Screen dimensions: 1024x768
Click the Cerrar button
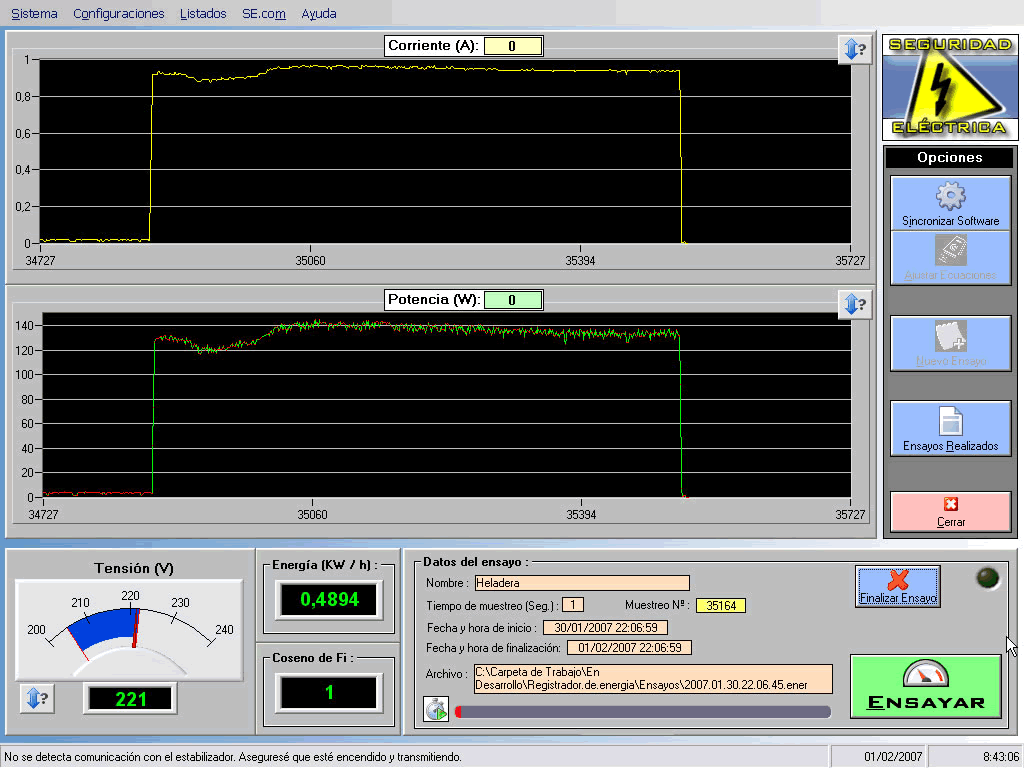pos(950,511)
